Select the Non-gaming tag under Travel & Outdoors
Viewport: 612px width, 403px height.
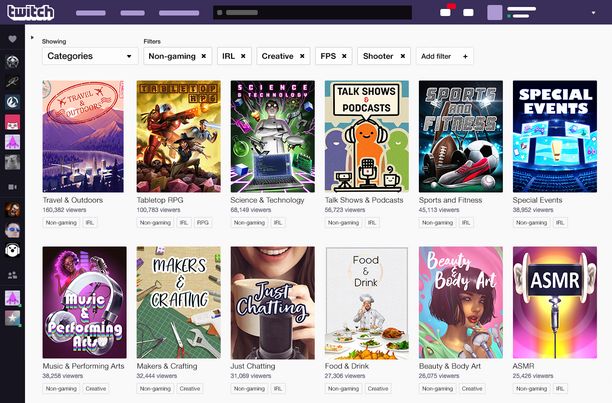(x=61, y=223)
